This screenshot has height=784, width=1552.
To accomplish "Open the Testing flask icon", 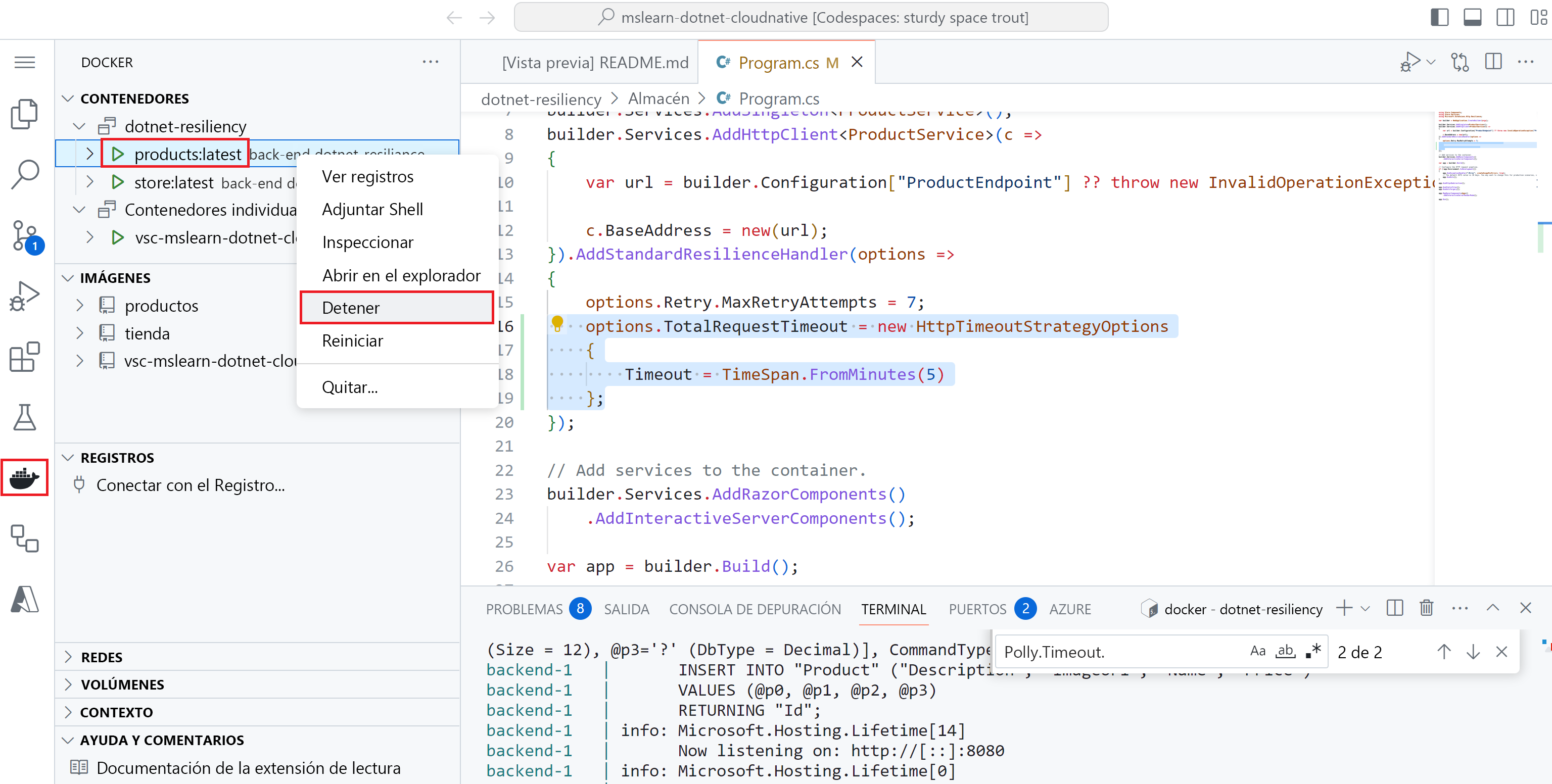I will click(24, 417).
